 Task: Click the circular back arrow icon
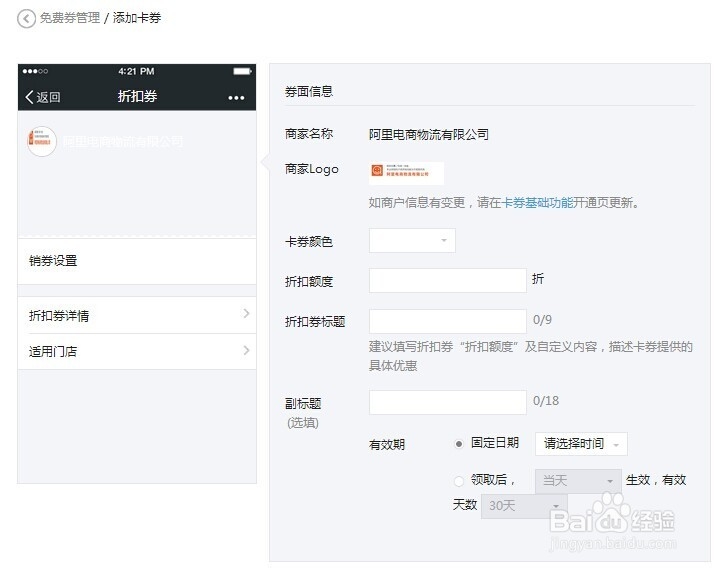pos(26,19)
